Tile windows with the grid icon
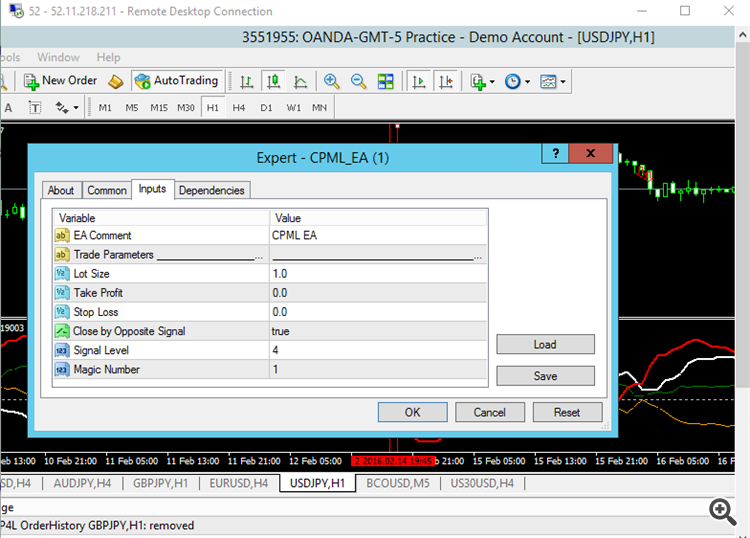This screenshot has height=538, width=750. (x=386, y=82)
